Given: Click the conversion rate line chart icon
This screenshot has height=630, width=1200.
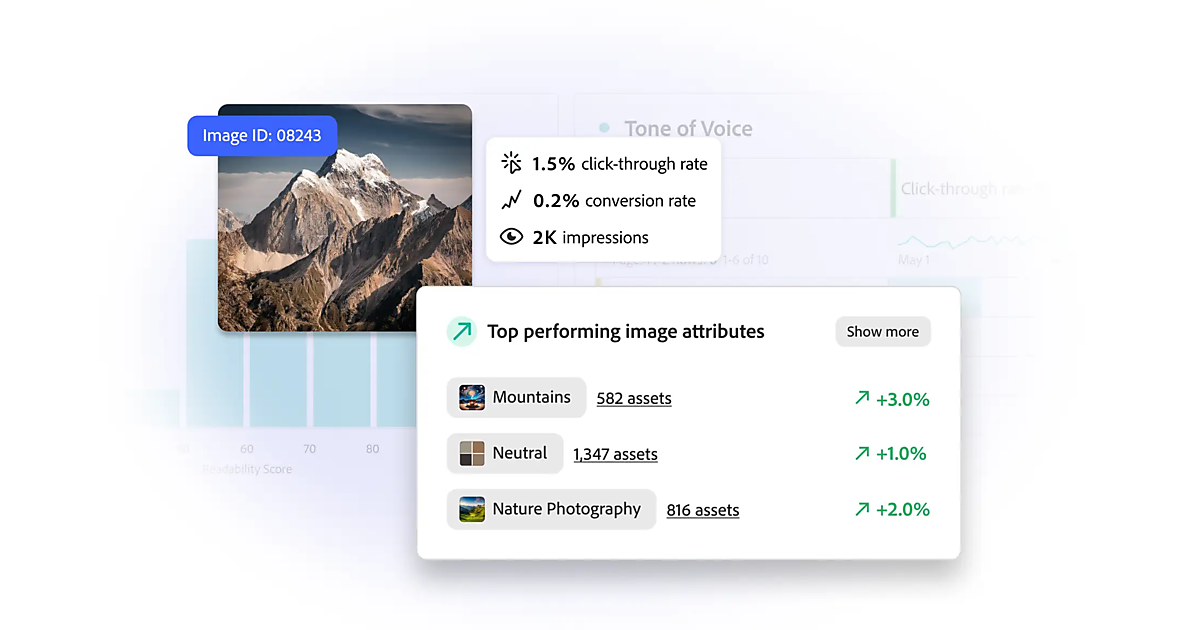Looking at the screenshot, I should pyautogui.click(x=511, y=200).
